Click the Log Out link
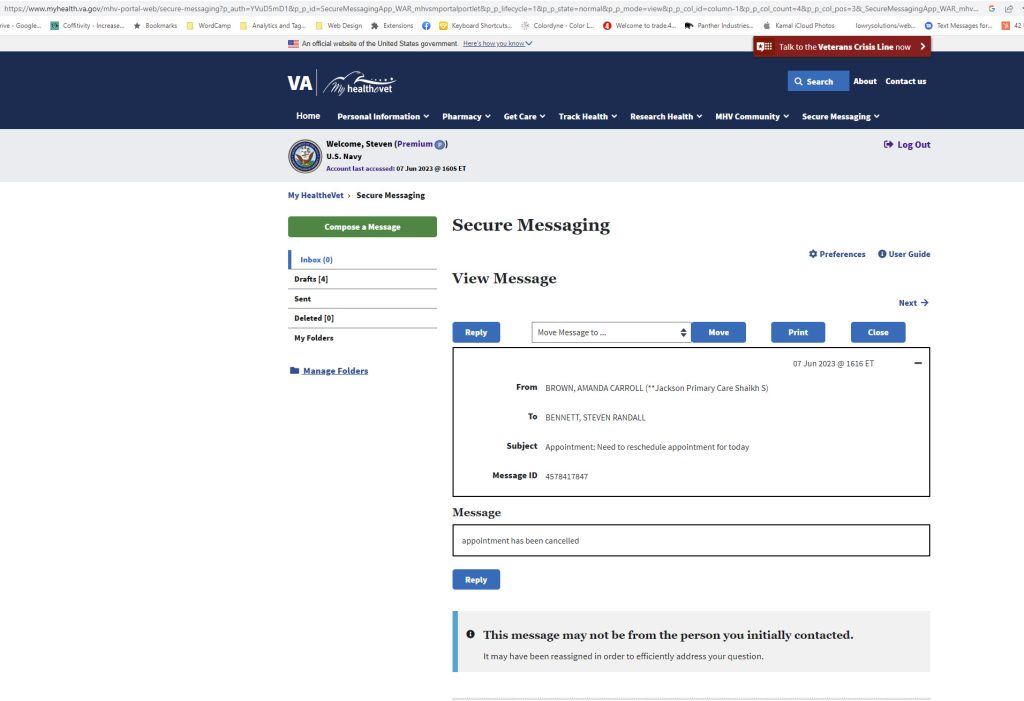 pos(907,145)
